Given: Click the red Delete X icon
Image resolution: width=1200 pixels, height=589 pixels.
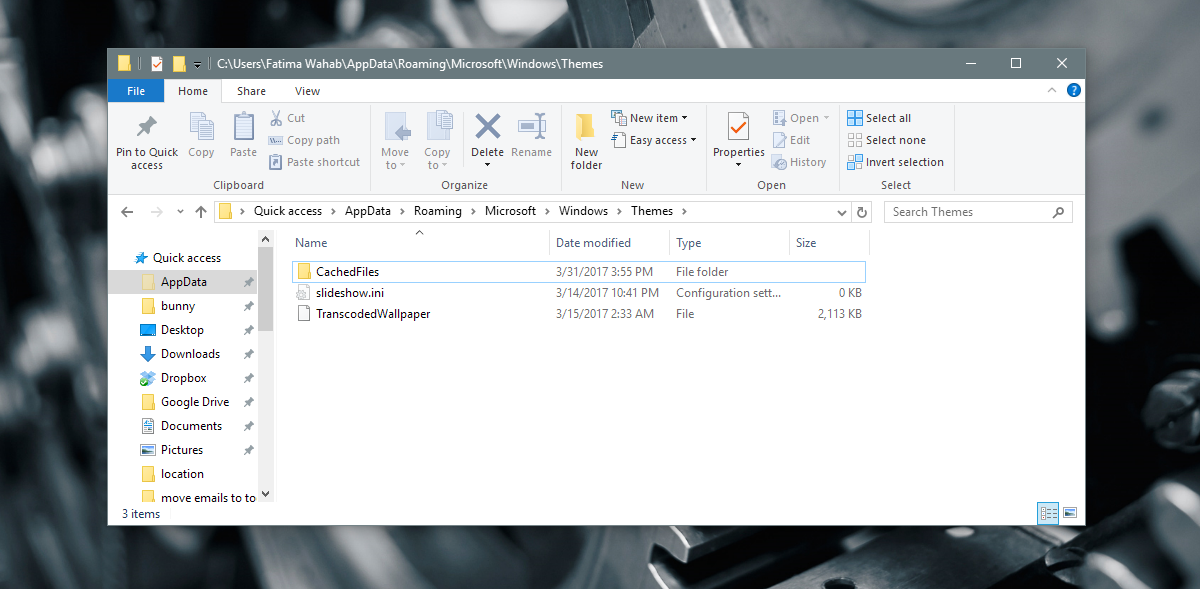Looking at the screenshot, I should coord(487,126).
